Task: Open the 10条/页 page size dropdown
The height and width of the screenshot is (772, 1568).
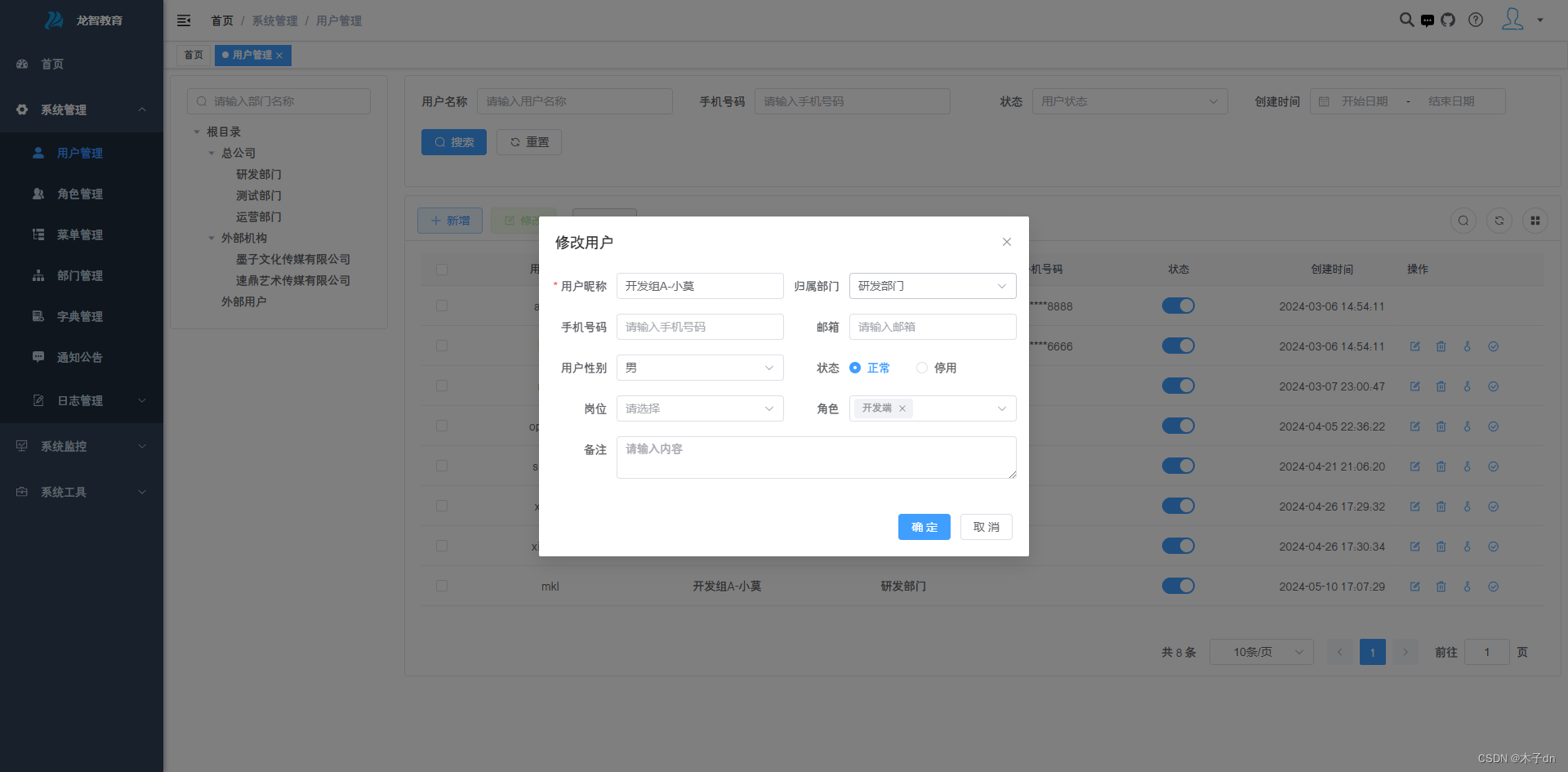Action: [x=1262, y=652]
